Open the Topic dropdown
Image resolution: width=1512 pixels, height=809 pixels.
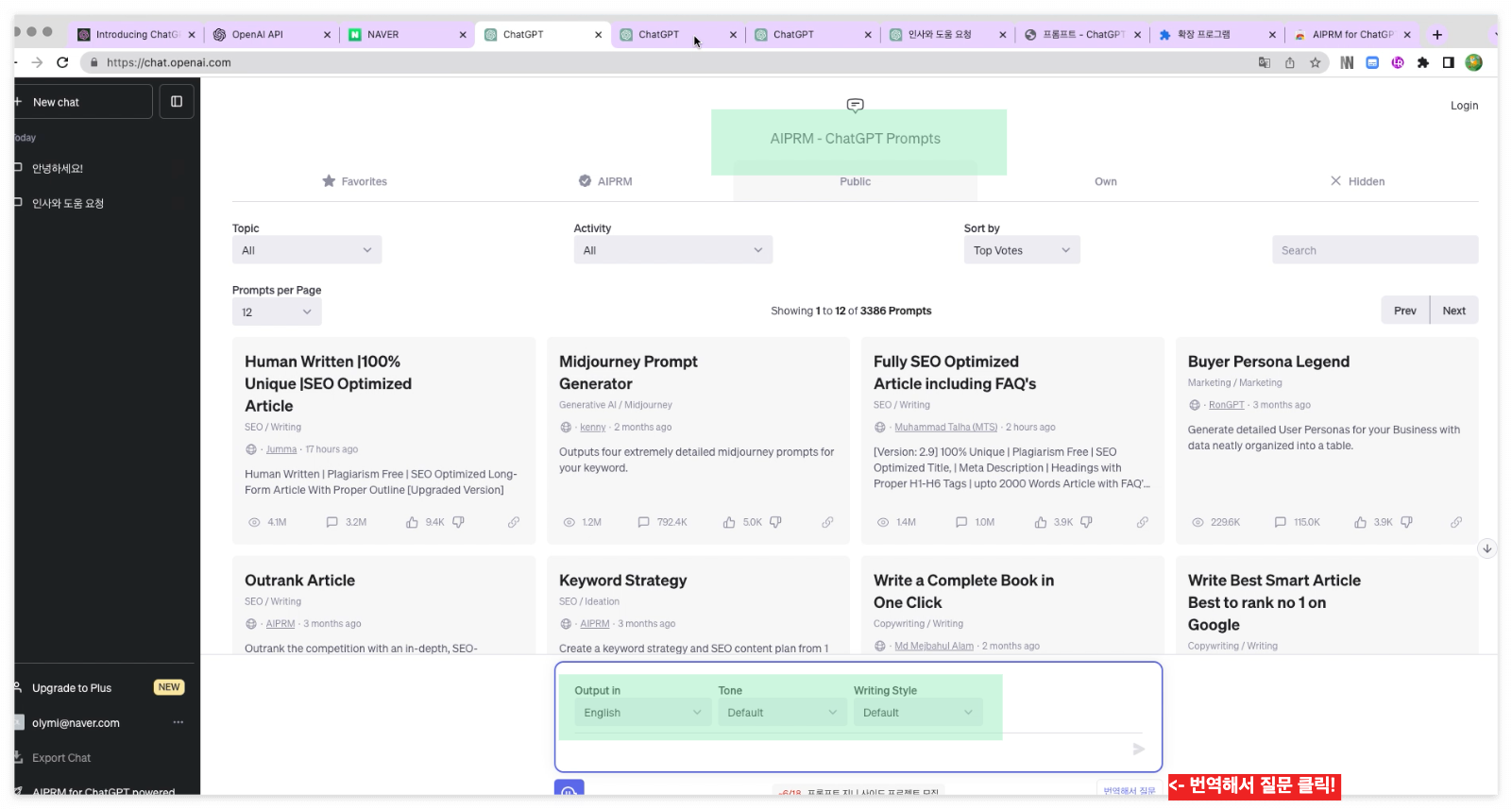[x=307, y=250]
